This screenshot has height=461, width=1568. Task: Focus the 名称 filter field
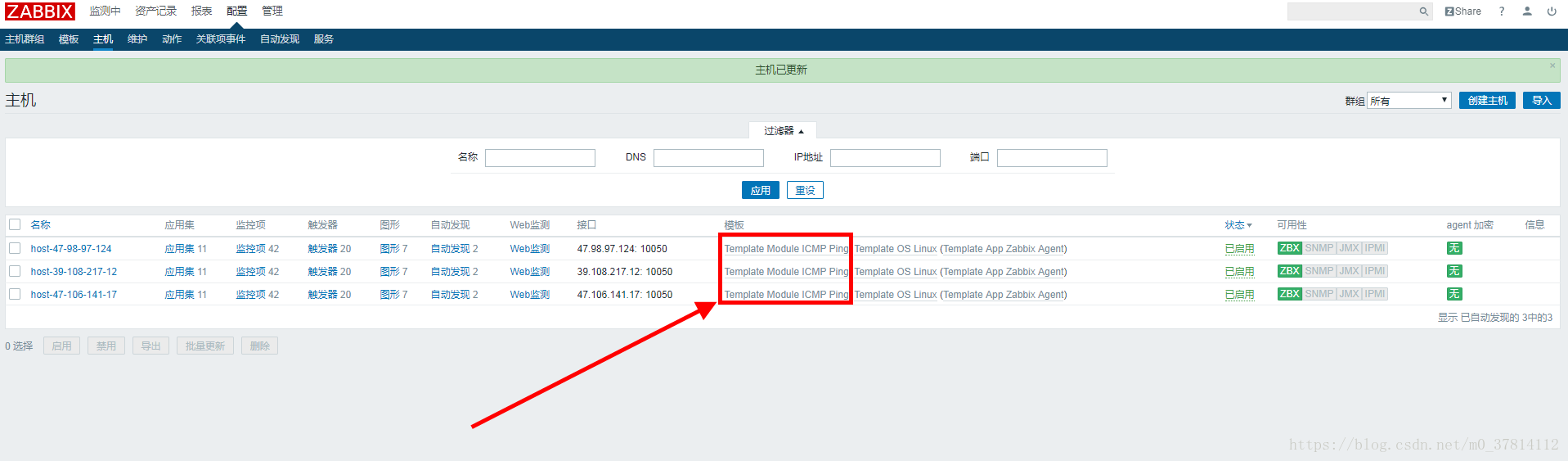click(540, 157)
